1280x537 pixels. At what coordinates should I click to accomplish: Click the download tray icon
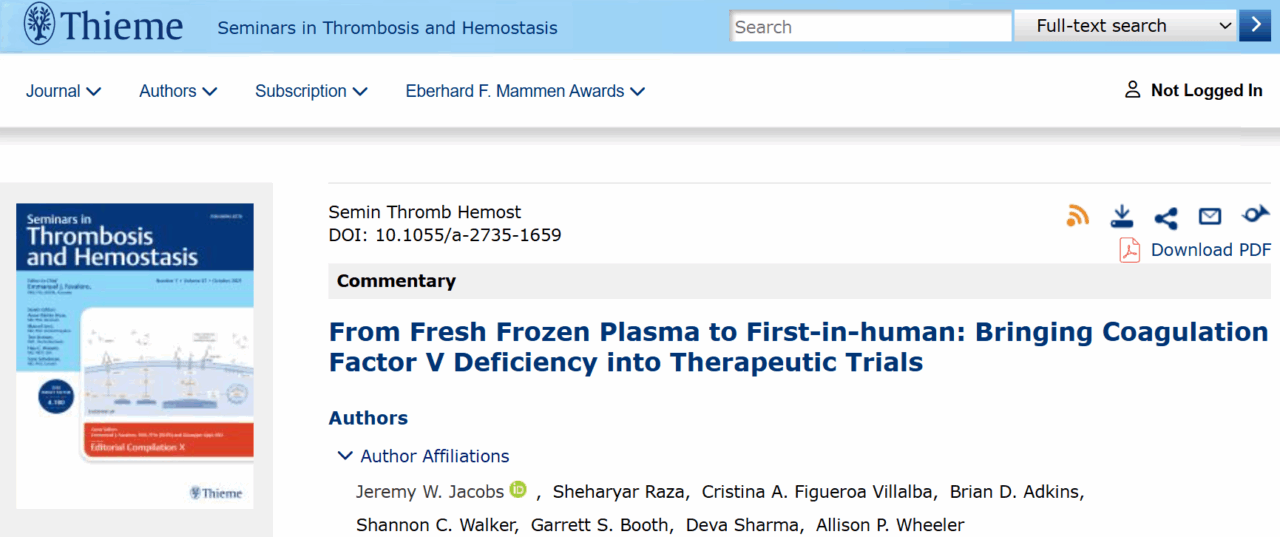[1122, 215]
